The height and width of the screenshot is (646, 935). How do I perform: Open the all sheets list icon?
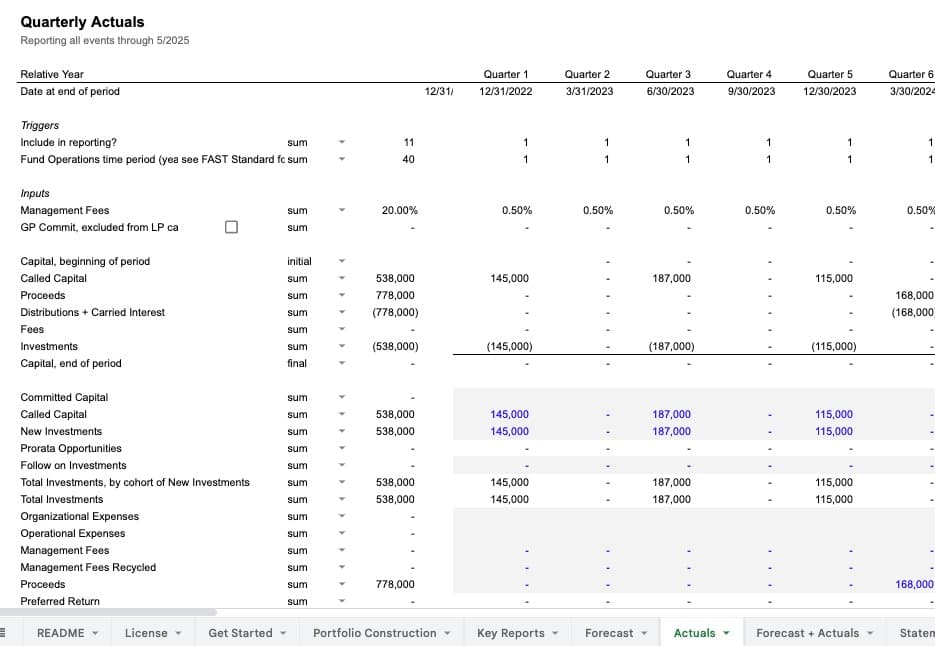pyautogui.click(x=3, y=632)
